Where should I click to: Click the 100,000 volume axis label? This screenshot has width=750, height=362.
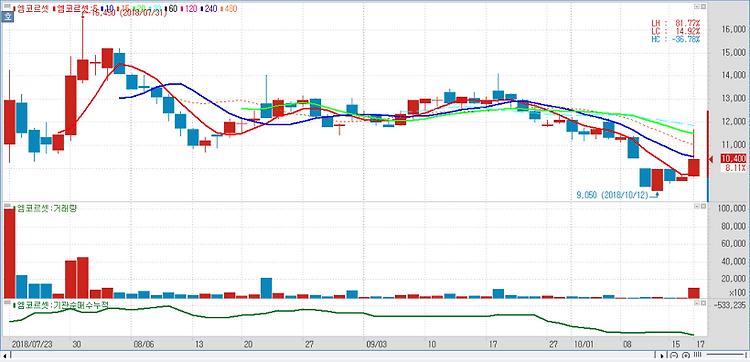[x=732, y=209]
